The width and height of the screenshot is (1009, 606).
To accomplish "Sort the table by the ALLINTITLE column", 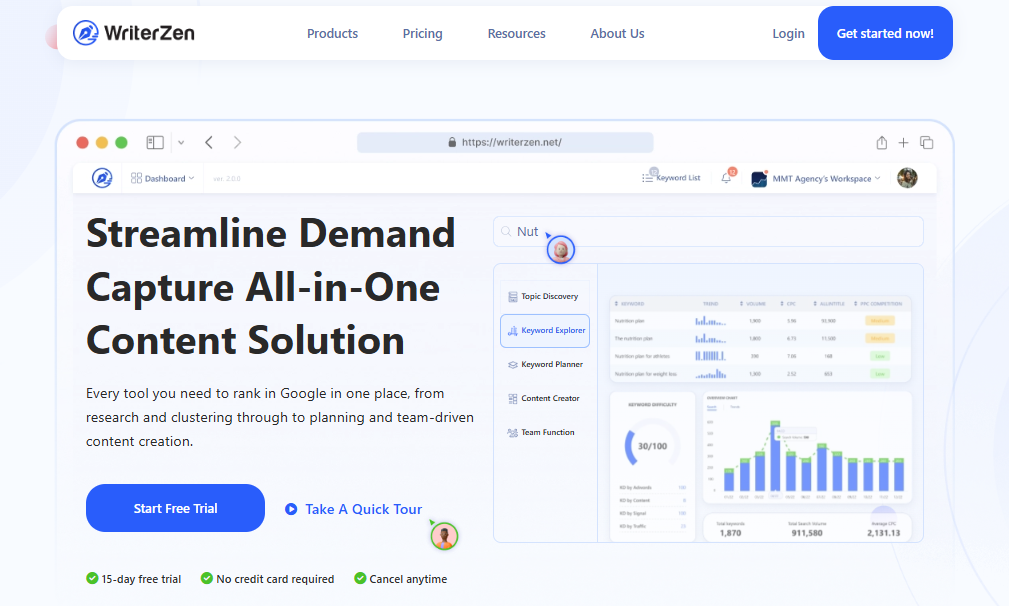I will [829, 304].
